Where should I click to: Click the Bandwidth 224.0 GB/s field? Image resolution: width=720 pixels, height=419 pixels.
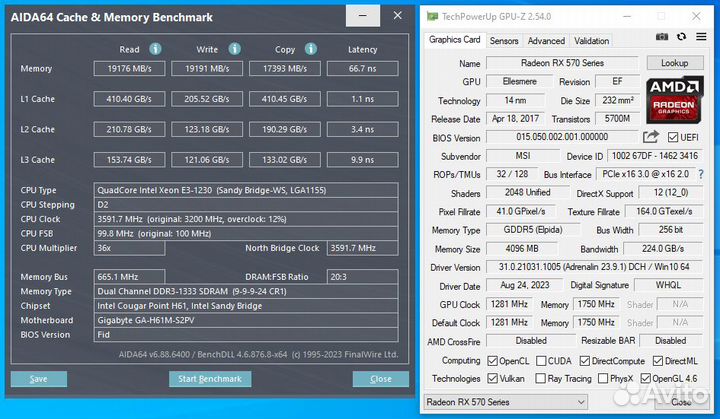point(663,249)
